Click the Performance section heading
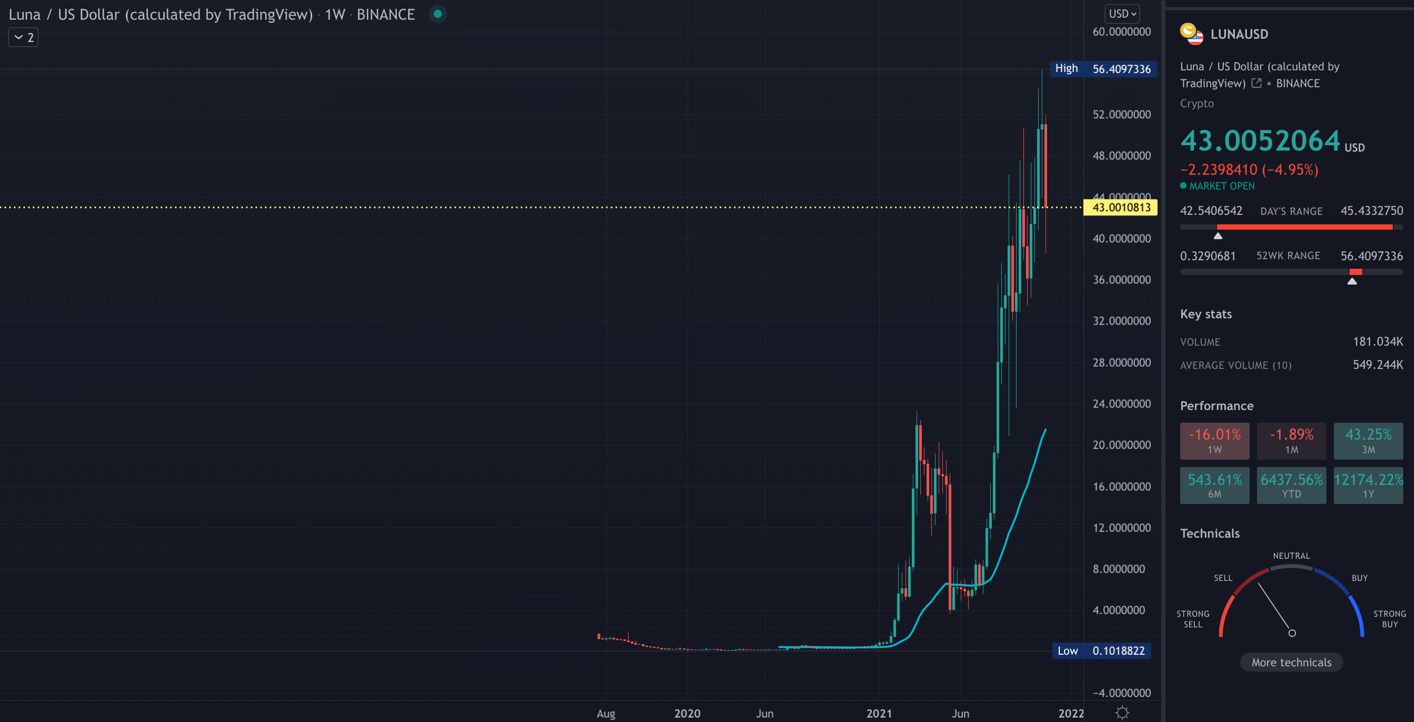 pyautogui.click(x=1217, y=406)
